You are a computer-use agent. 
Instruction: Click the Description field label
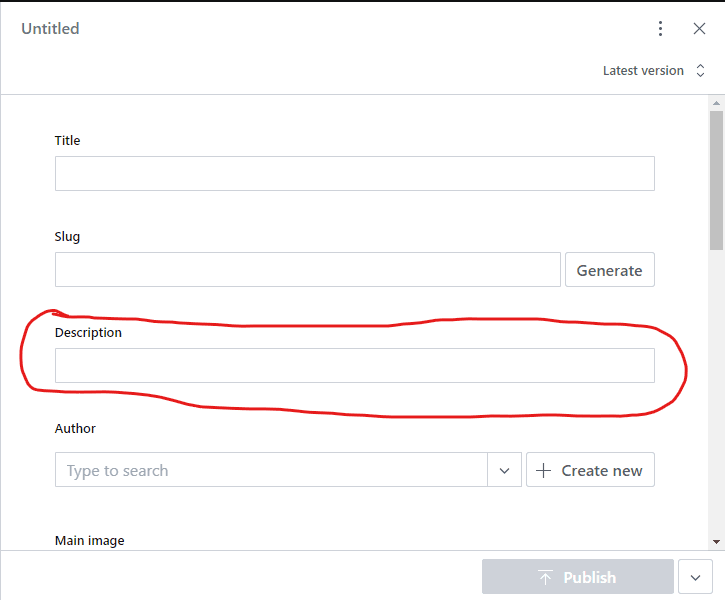(88, 333)
